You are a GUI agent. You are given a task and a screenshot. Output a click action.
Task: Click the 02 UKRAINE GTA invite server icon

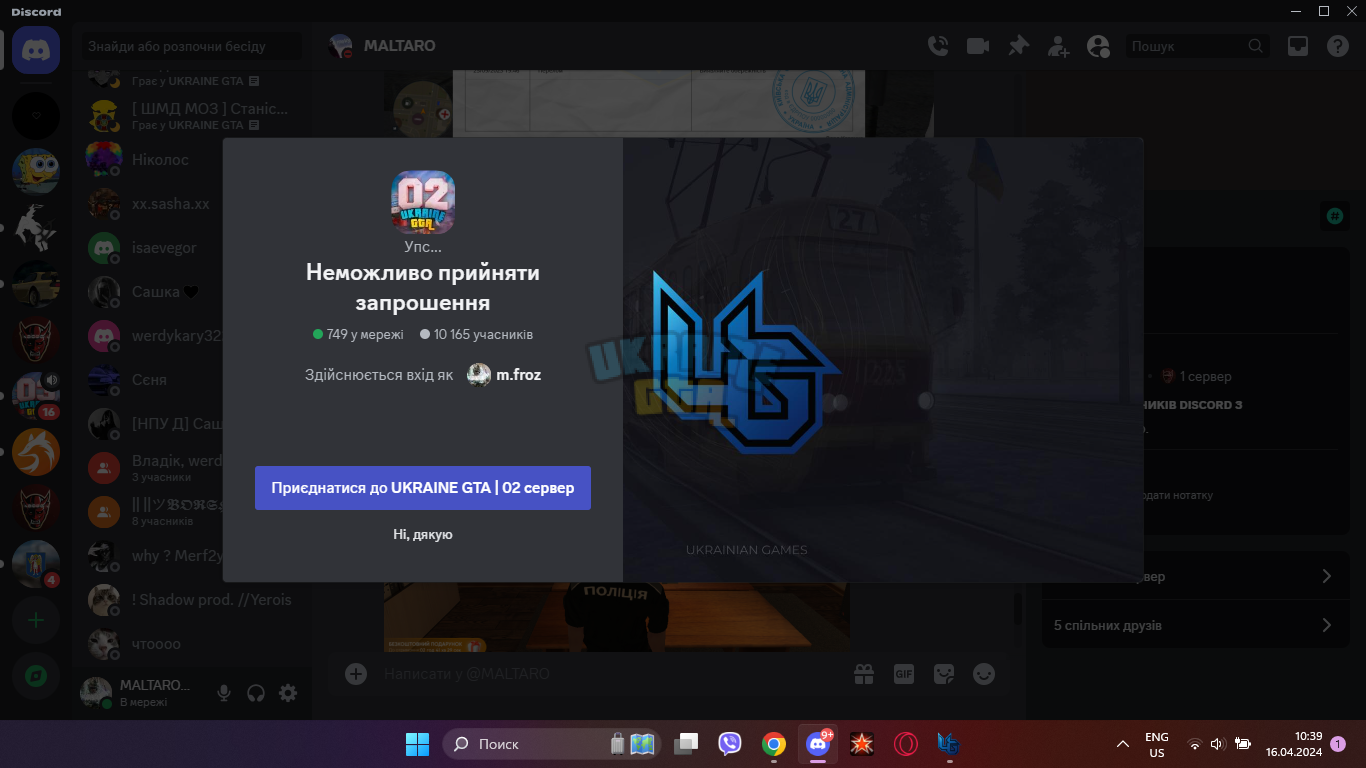point(423,202)
